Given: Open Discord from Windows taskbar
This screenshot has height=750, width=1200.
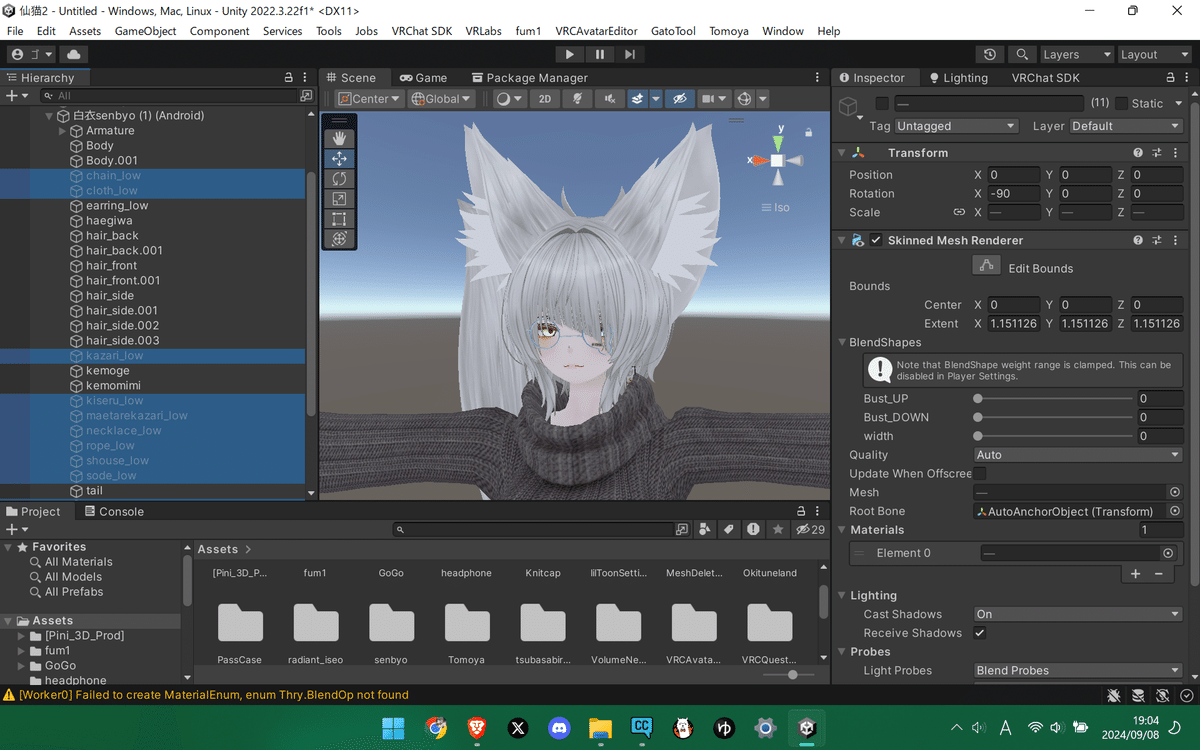Looking at the screenshot, I should tap(559, 728).
